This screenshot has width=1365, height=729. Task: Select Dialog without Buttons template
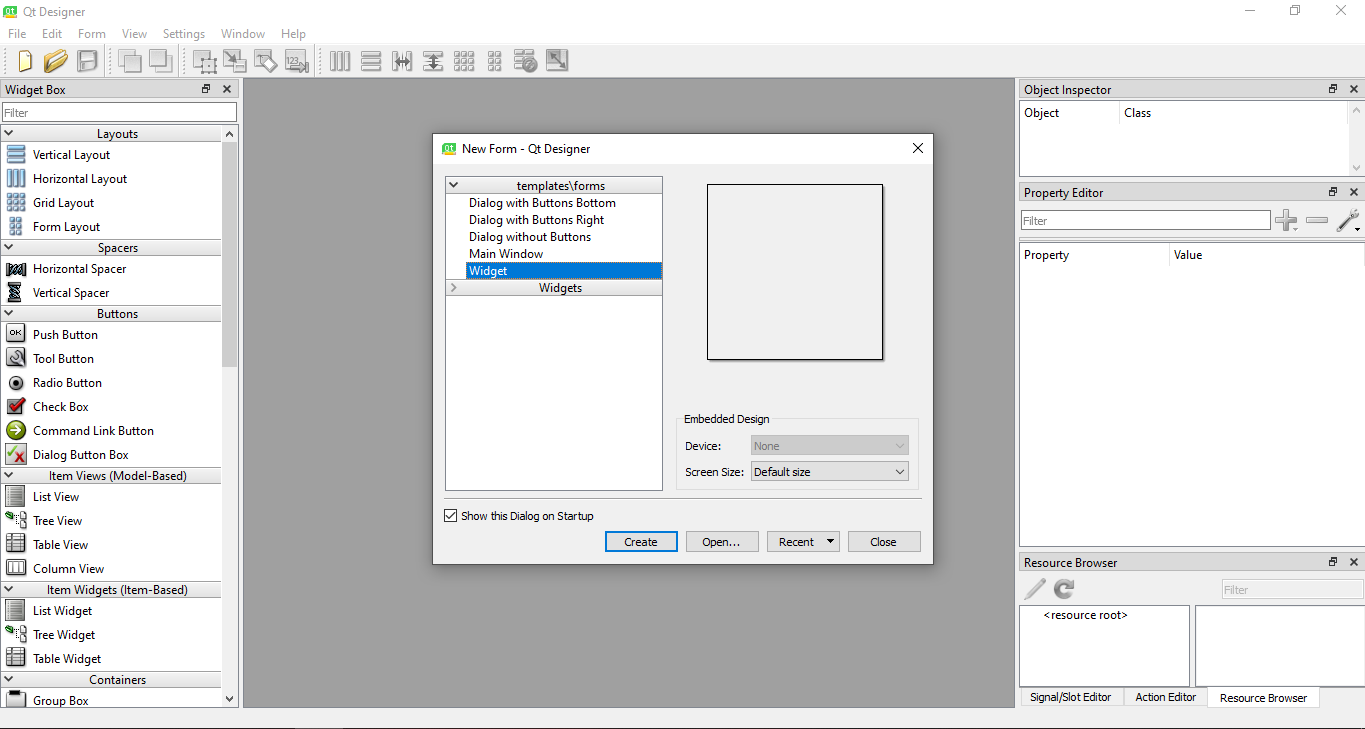530,237
